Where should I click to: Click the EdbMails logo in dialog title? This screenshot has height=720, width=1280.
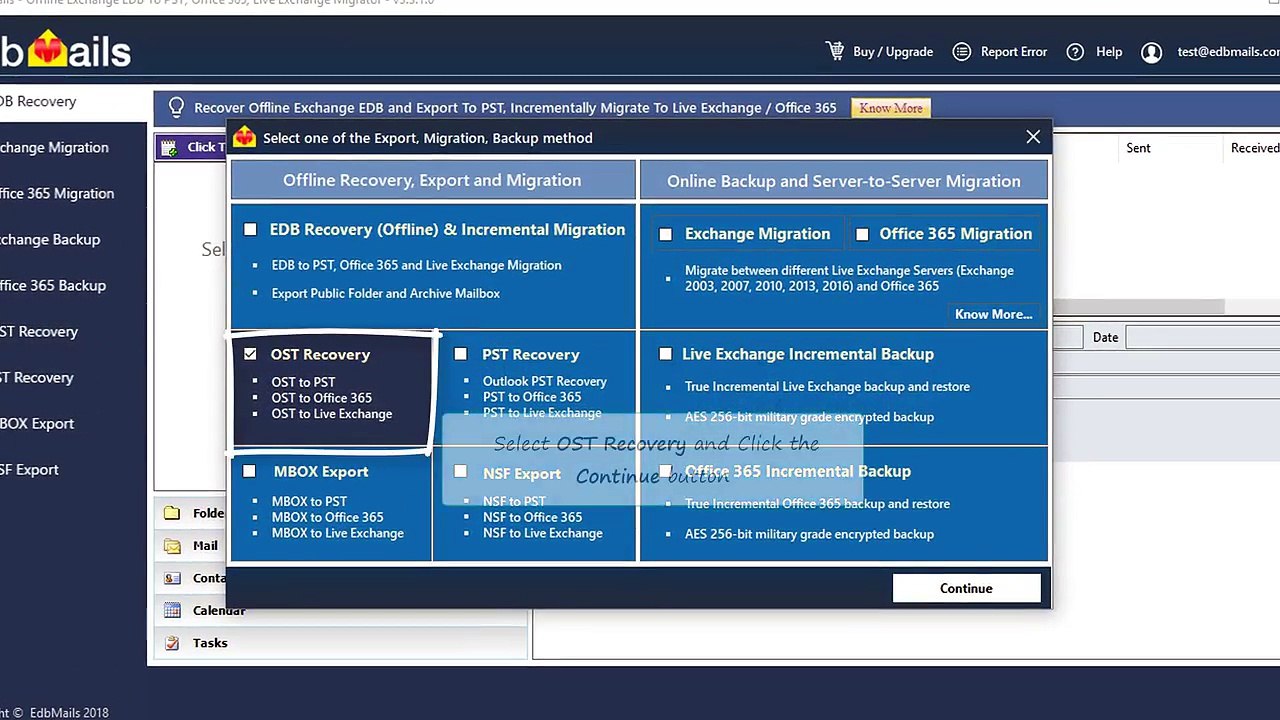[x=244, y=138]
